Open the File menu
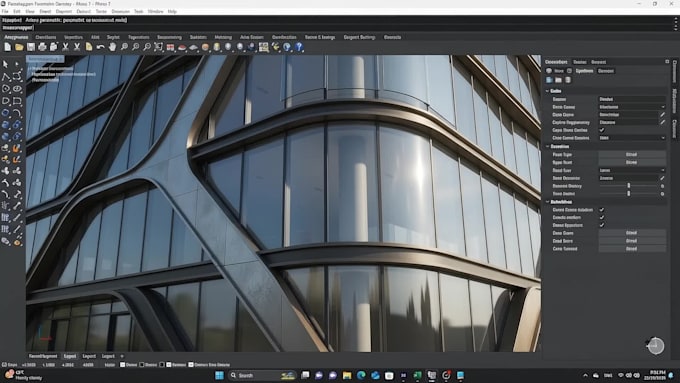Viewport: 680px width, 383px height. 5,12
